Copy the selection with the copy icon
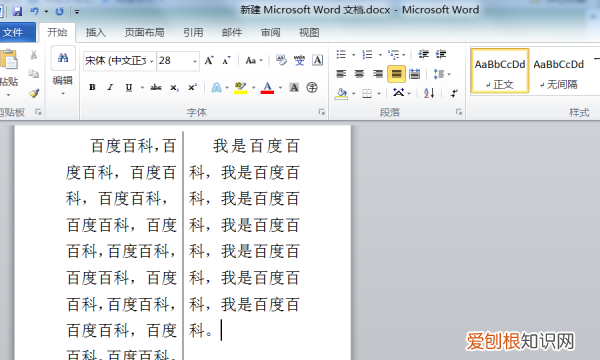Screen dimensions: 600x360 [x=34, y=73]
